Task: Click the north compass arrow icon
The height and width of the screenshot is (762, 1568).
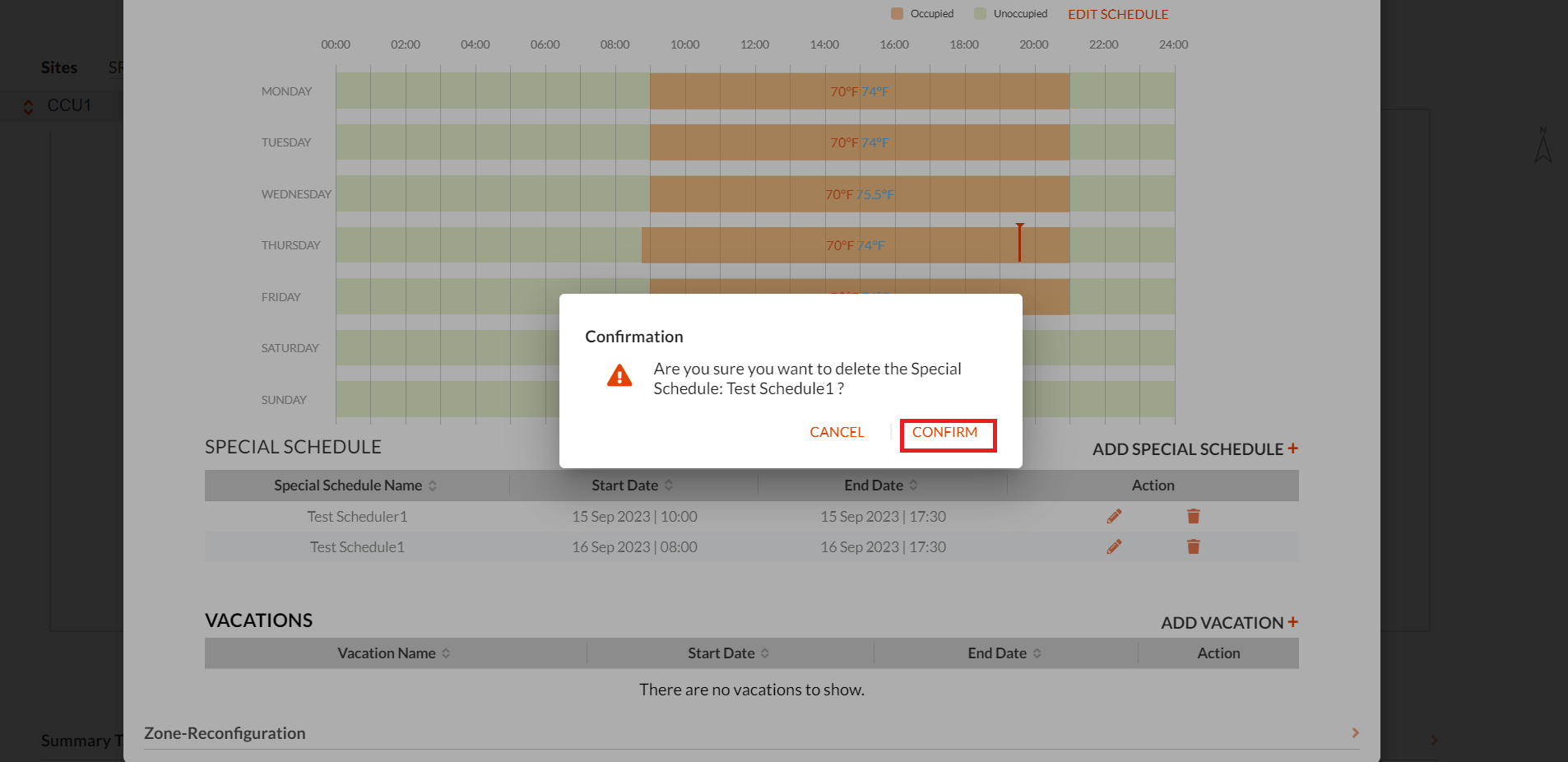Action: coord(1543,145)
